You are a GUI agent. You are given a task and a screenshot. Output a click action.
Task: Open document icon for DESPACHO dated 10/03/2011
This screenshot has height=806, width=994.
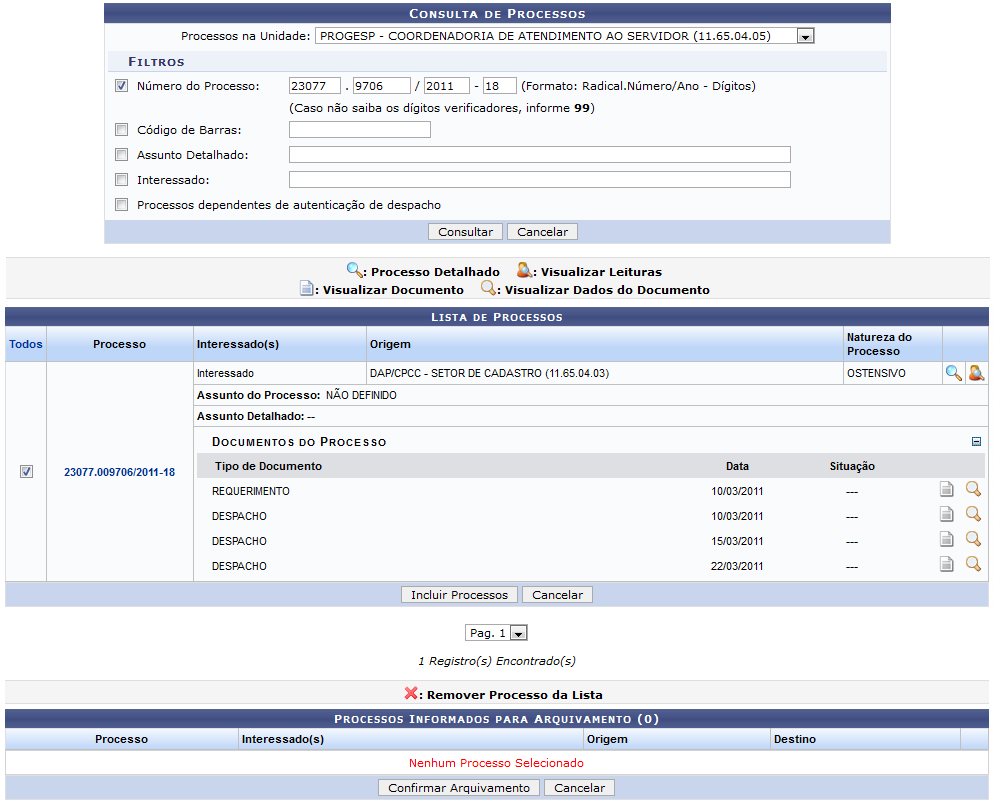click(946, 515)
